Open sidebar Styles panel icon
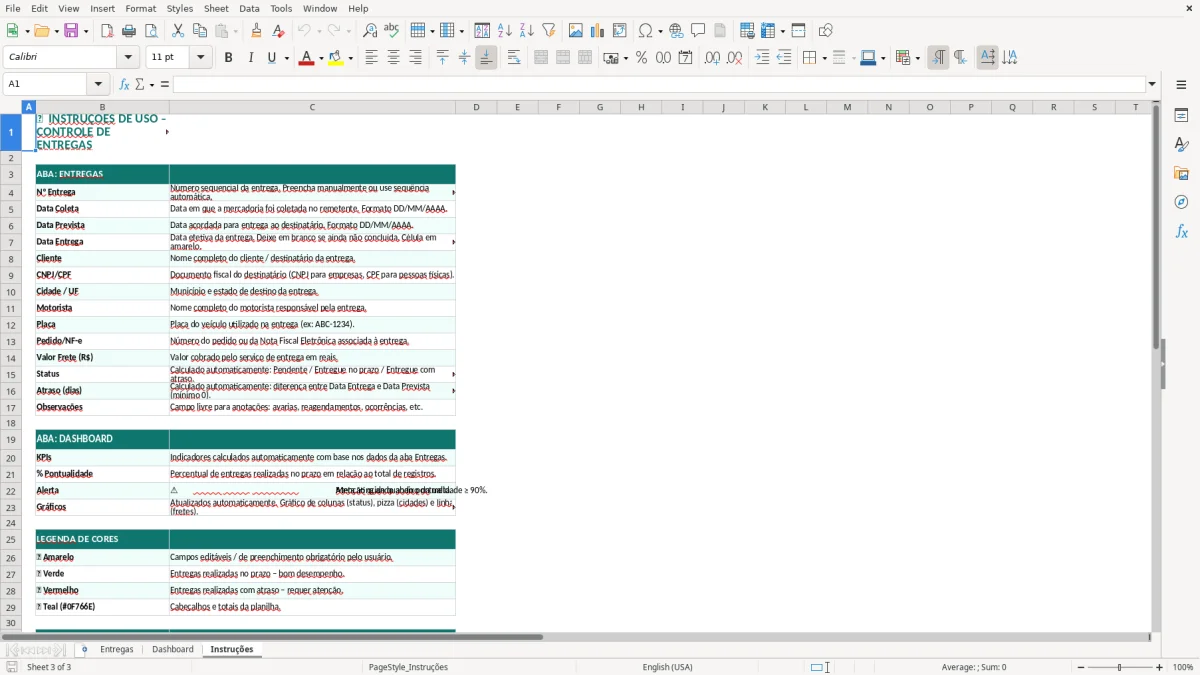This screenshot has height=675, width=1200. point(1181,144)
